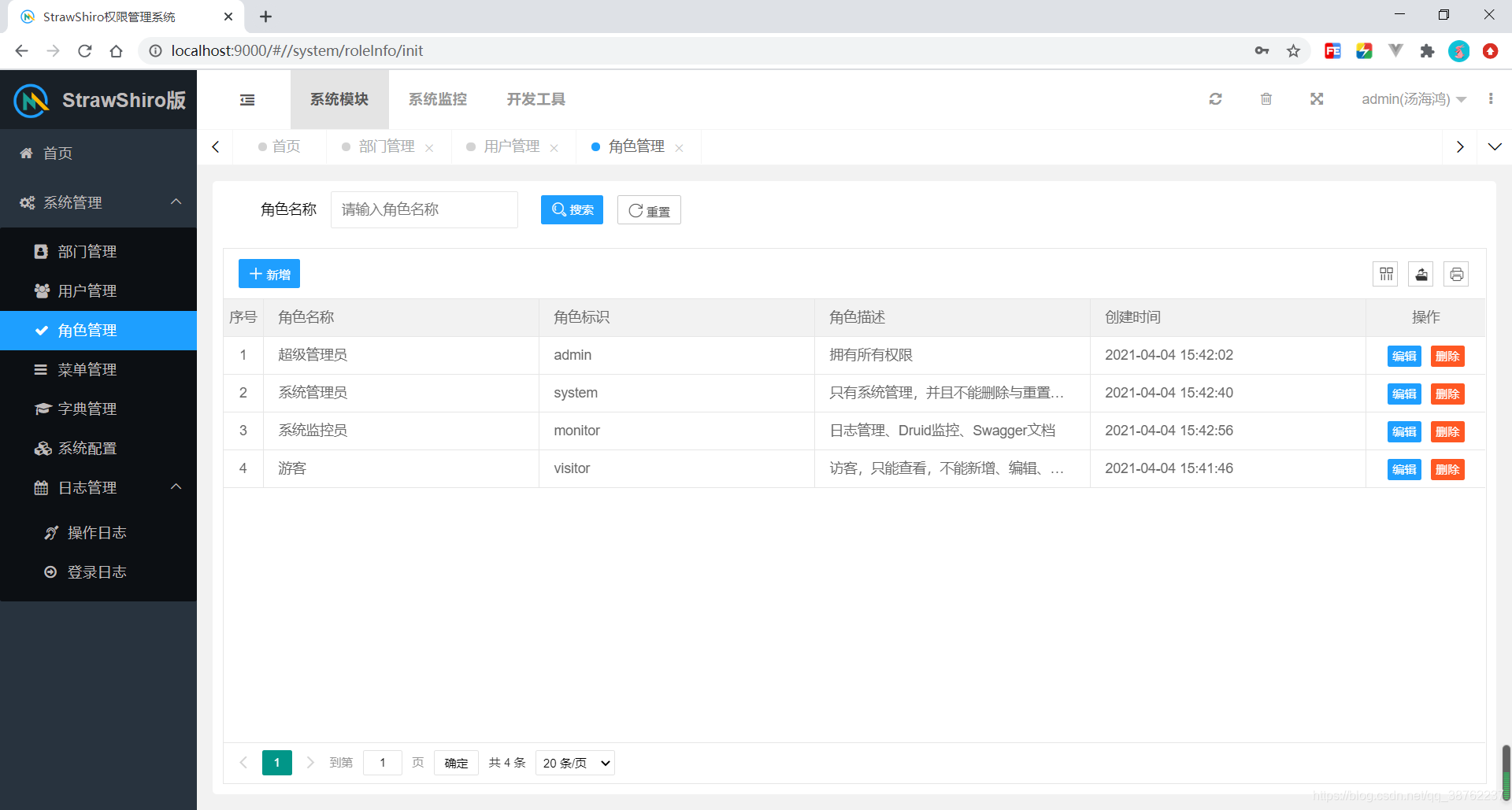Viewport: 1512px width, 810px height.
Task: Open the table column filter icon
Action: click(x=1386, y=274)
